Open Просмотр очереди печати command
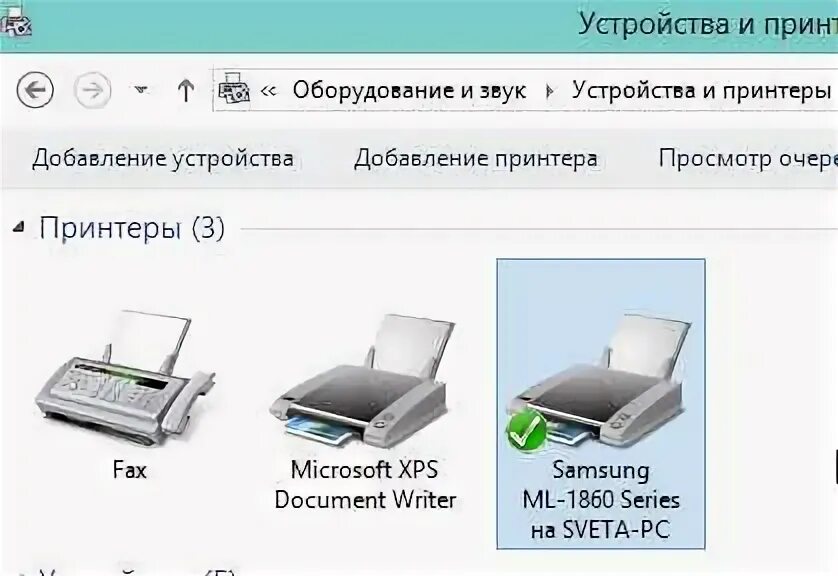Viewport: 838px width, 576px height. 748,159
